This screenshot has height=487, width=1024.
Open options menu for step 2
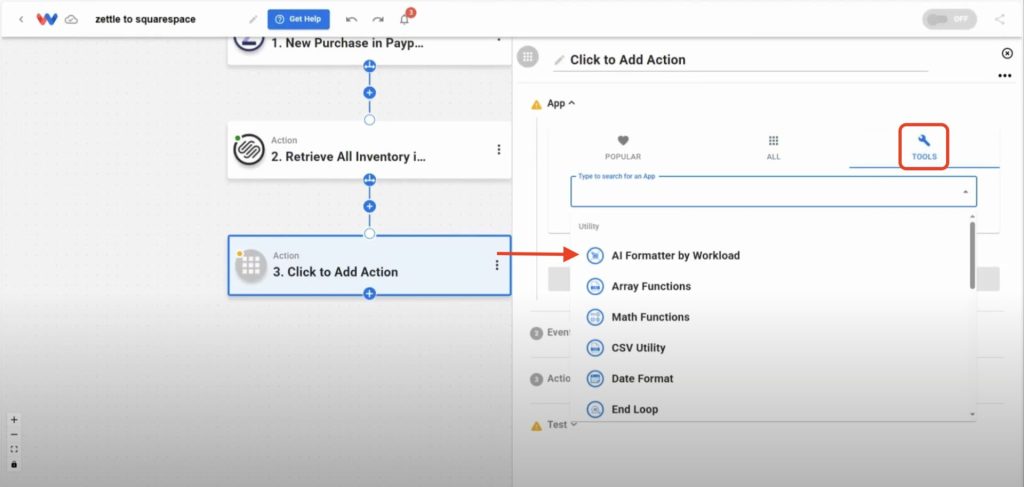pyautogui.click(x=499, y=149)
